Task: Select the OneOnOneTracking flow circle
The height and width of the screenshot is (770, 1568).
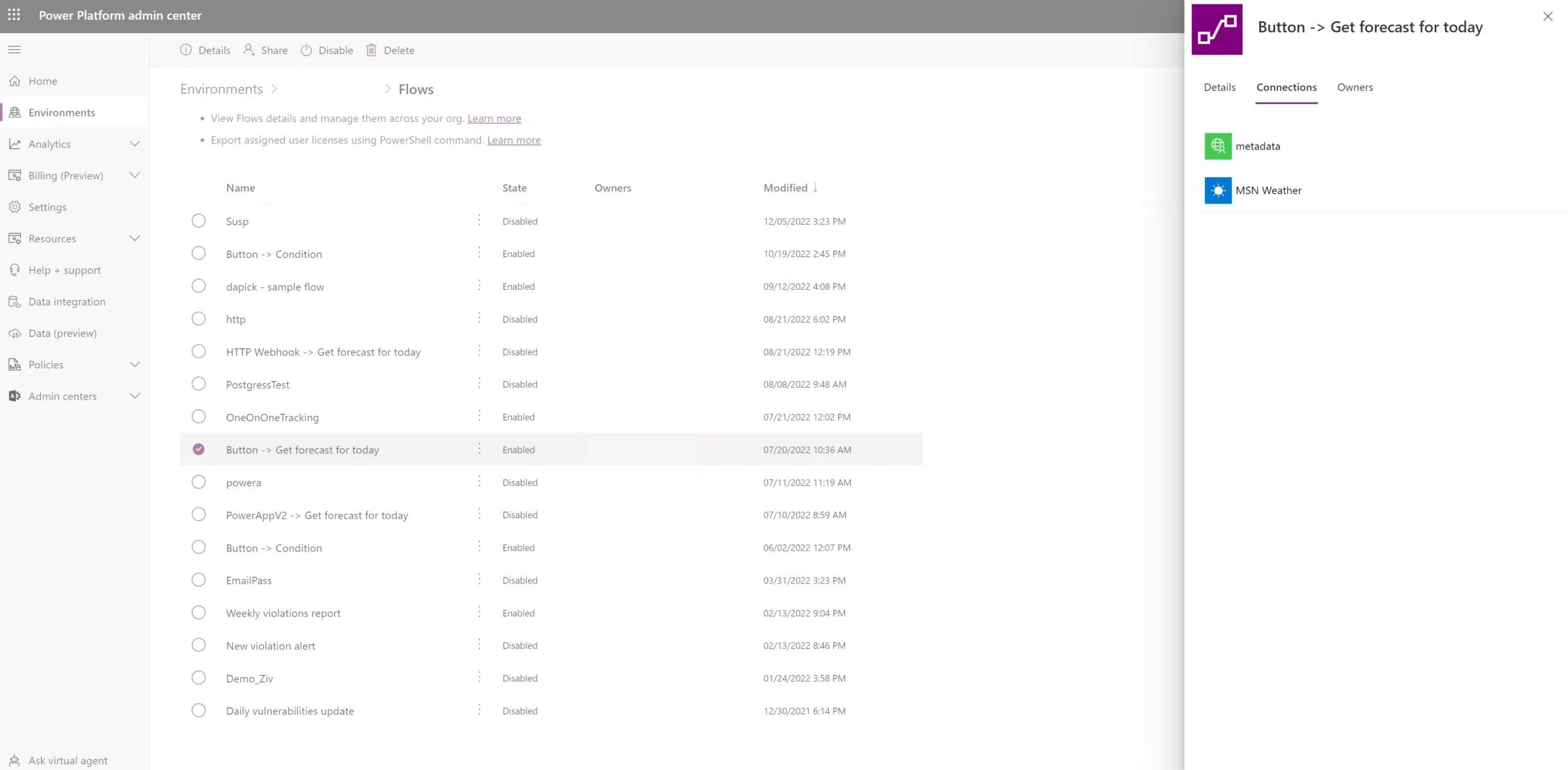Action: pyautogui.click(x=198, y=417)
